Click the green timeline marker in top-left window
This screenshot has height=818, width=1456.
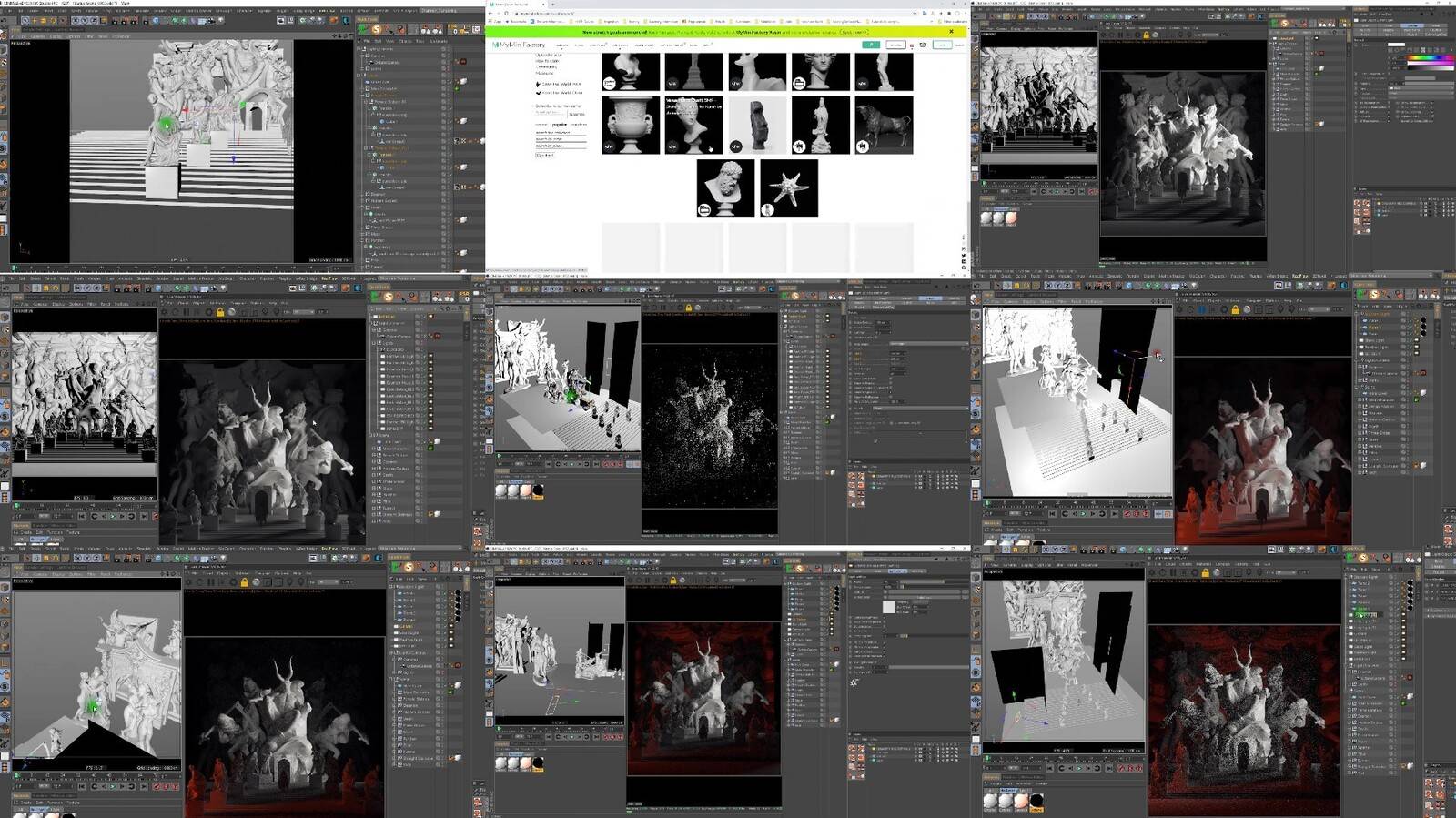(x=14, y=268)
